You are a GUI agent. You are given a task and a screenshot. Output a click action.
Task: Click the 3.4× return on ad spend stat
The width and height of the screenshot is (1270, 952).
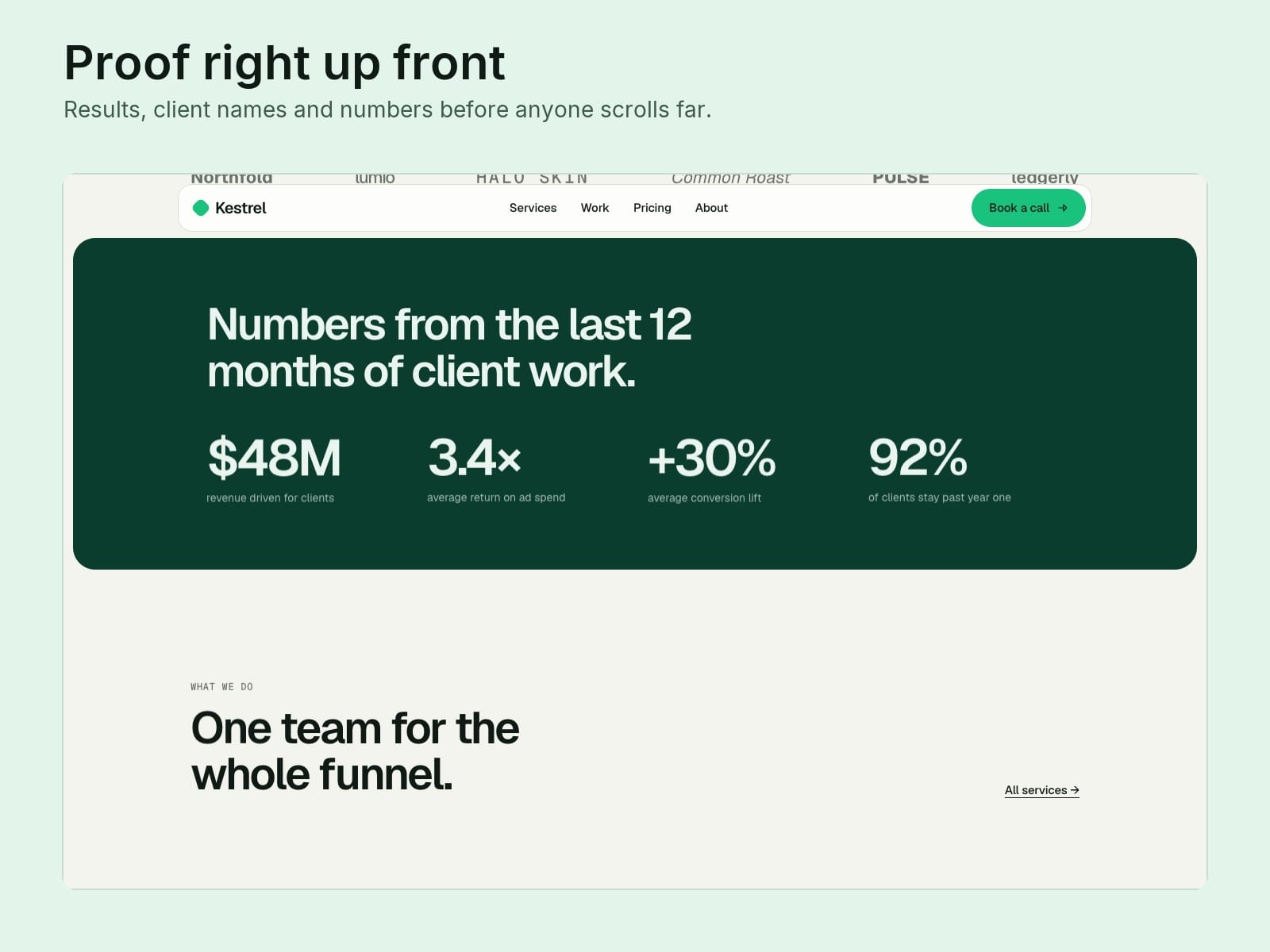click(x=496, y=469)
